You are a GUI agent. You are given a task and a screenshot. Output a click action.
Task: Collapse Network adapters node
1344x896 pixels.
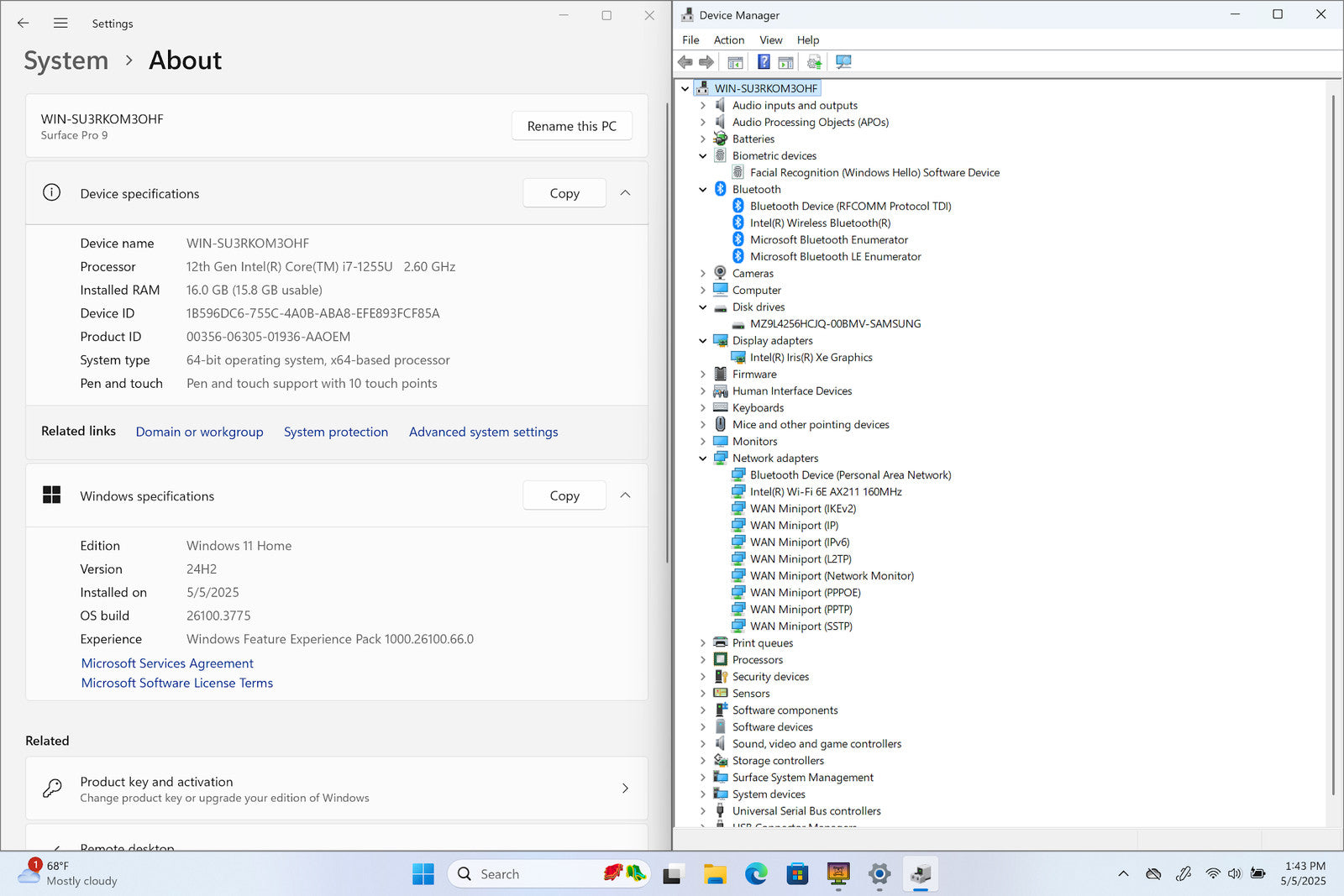click(x=703, y=458)
